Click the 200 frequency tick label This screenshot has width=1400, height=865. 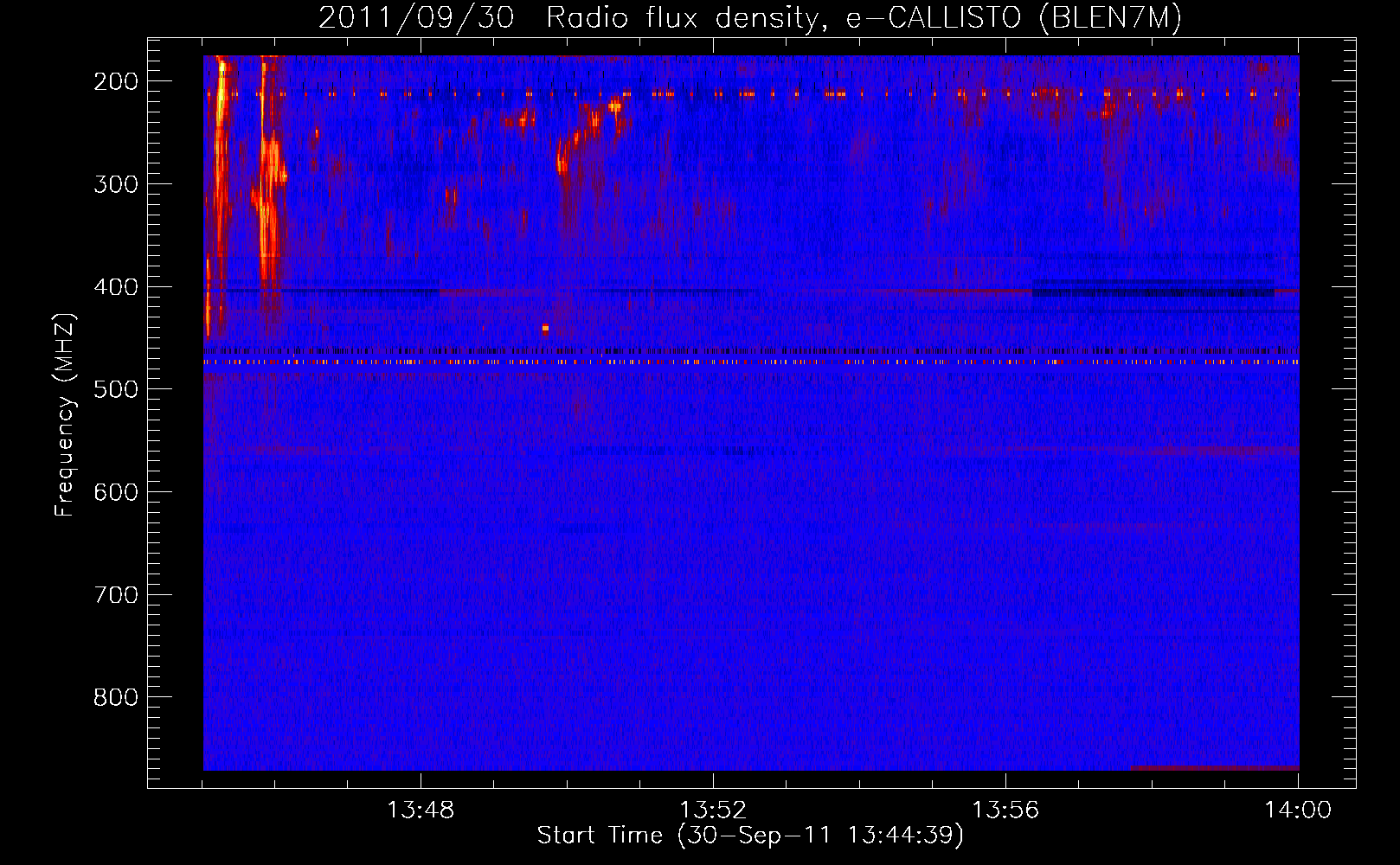pyautogui.click(x=116, y=81)
